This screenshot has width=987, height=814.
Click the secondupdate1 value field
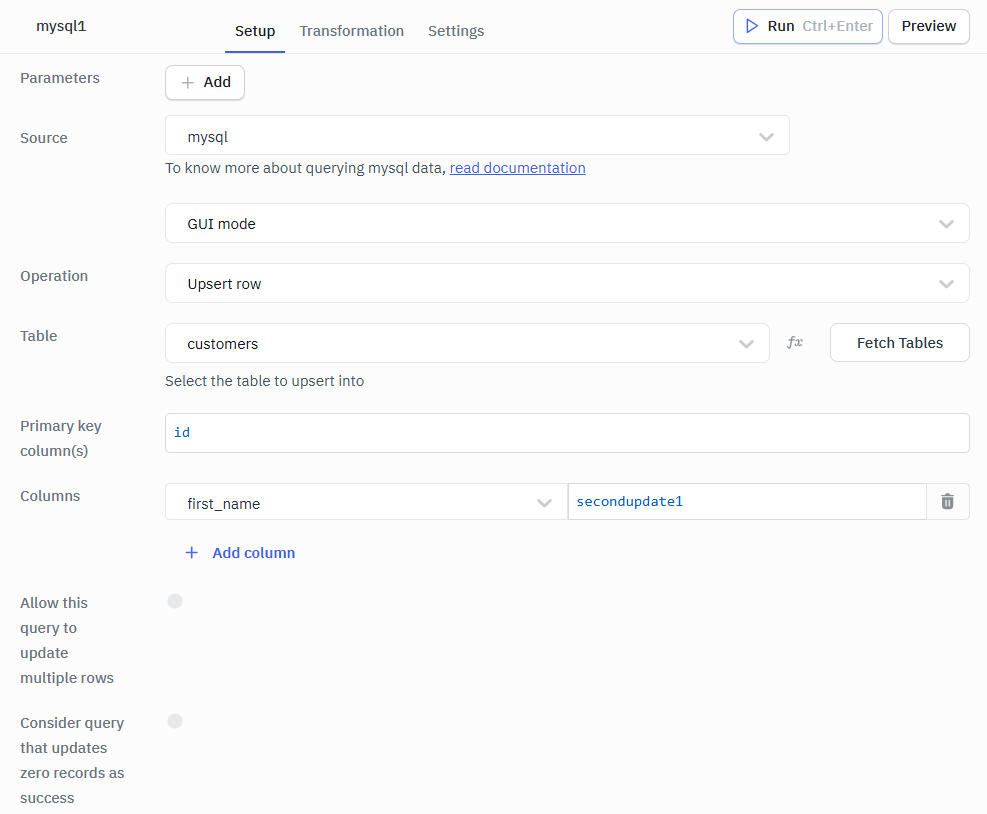coord(745,501)
